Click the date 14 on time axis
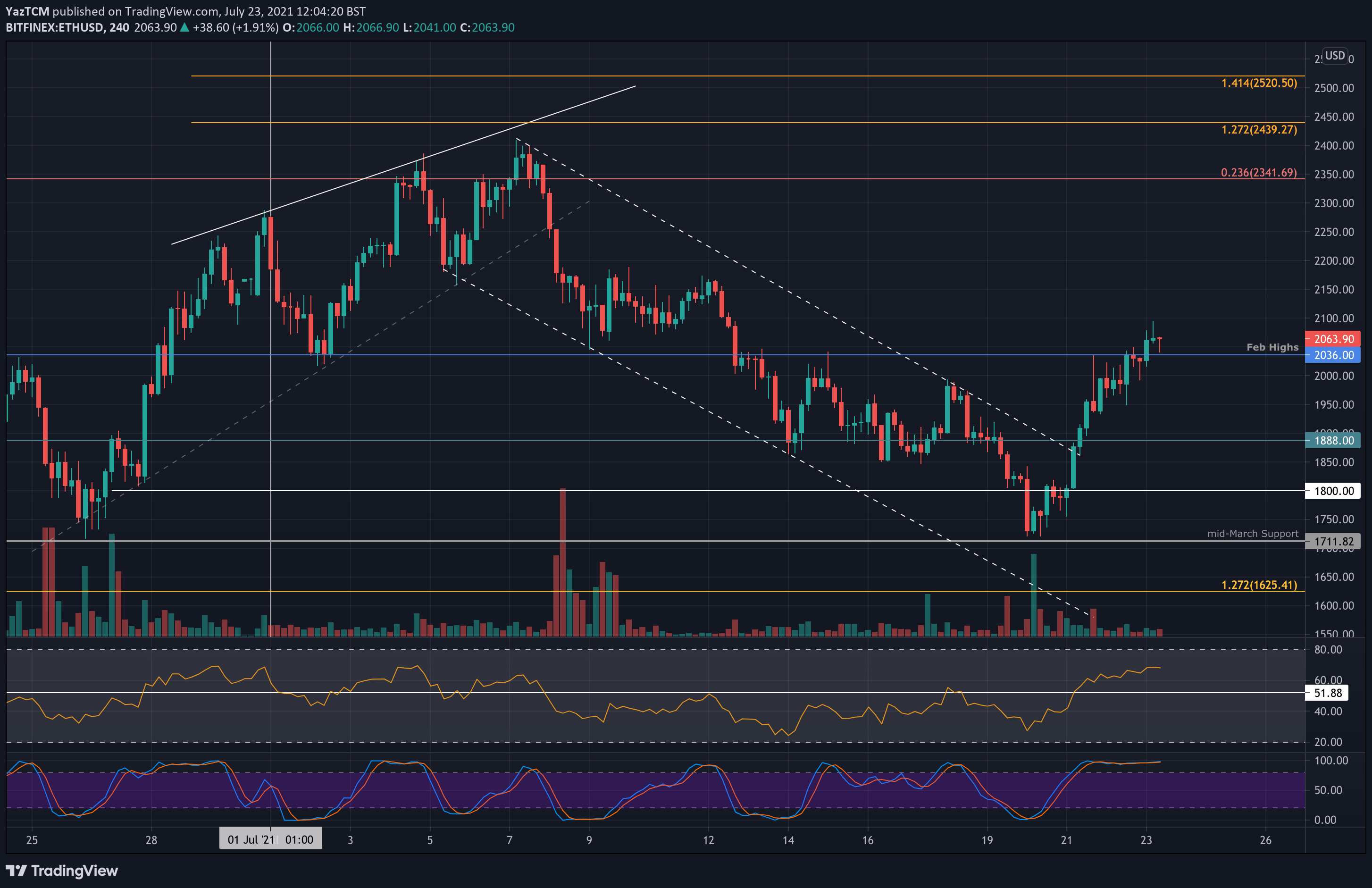 click(788, 840)
